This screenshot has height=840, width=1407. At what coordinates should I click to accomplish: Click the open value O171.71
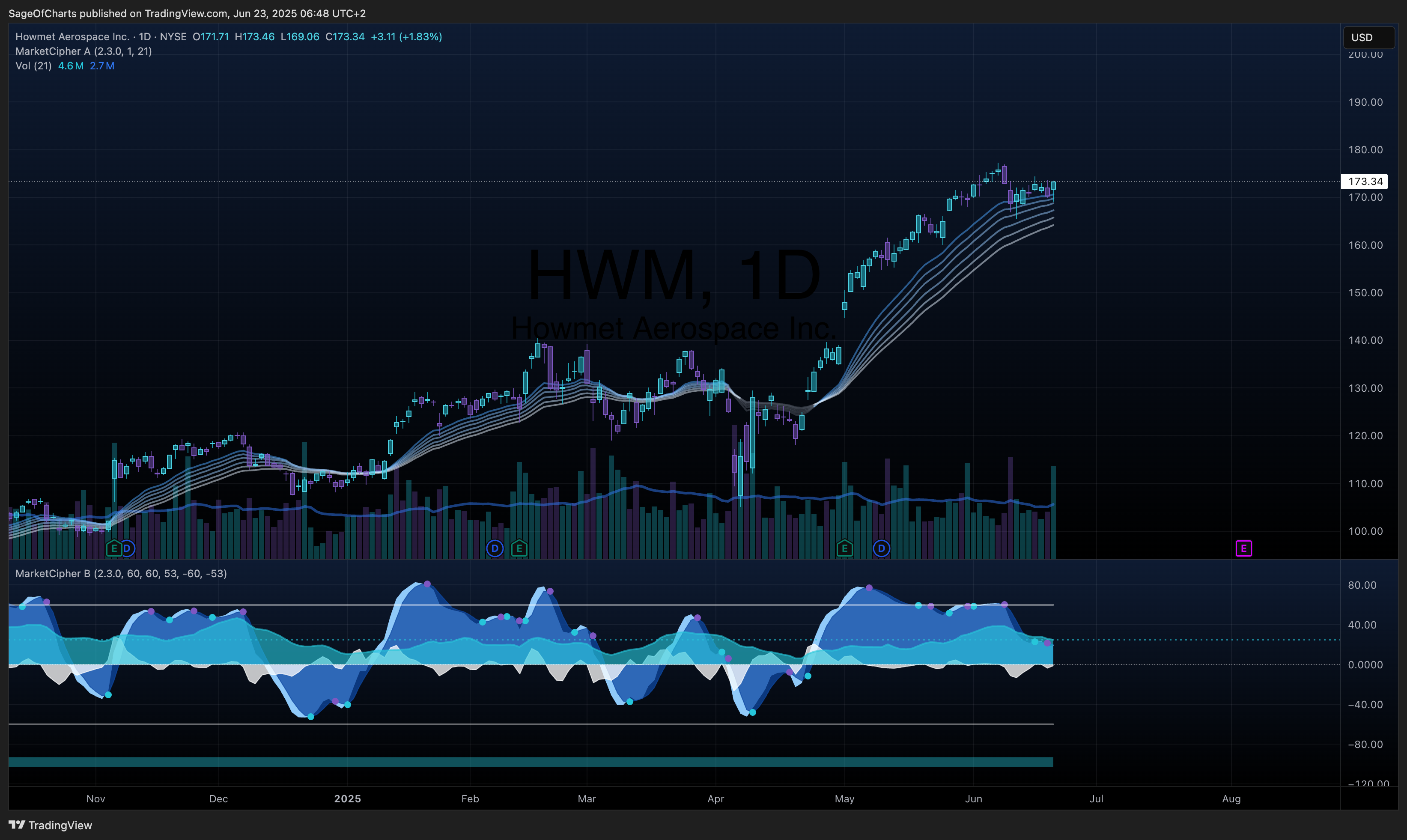coord(211,37)
